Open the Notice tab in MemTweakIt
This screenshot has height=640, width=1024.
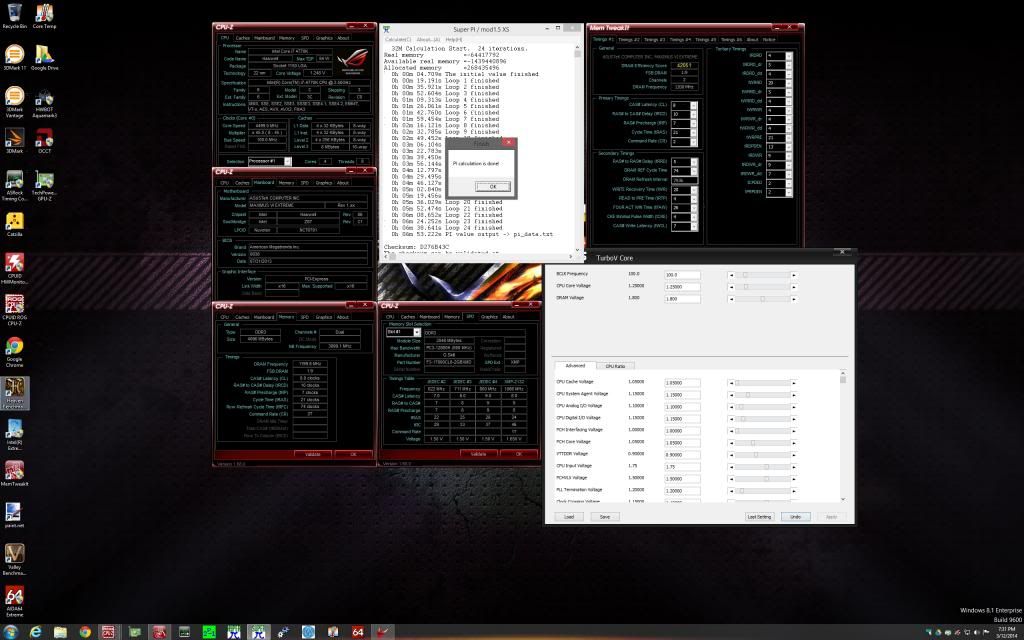[x=769, y=40]
